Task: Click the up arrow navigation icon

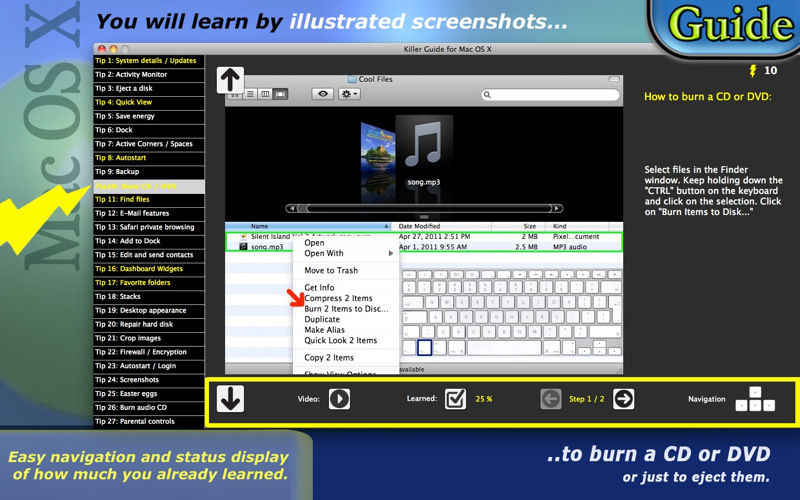Action: 230,80
